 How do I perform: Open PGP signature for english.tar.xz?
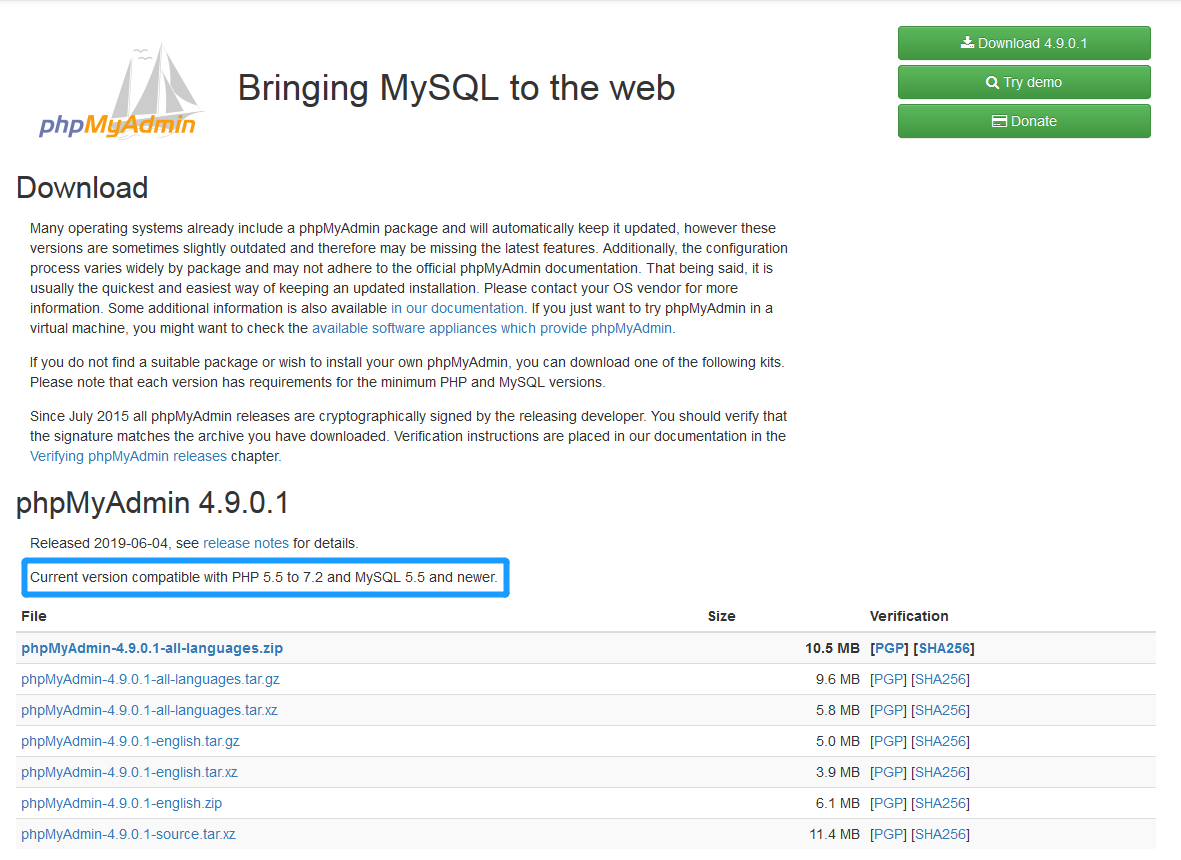888,772
